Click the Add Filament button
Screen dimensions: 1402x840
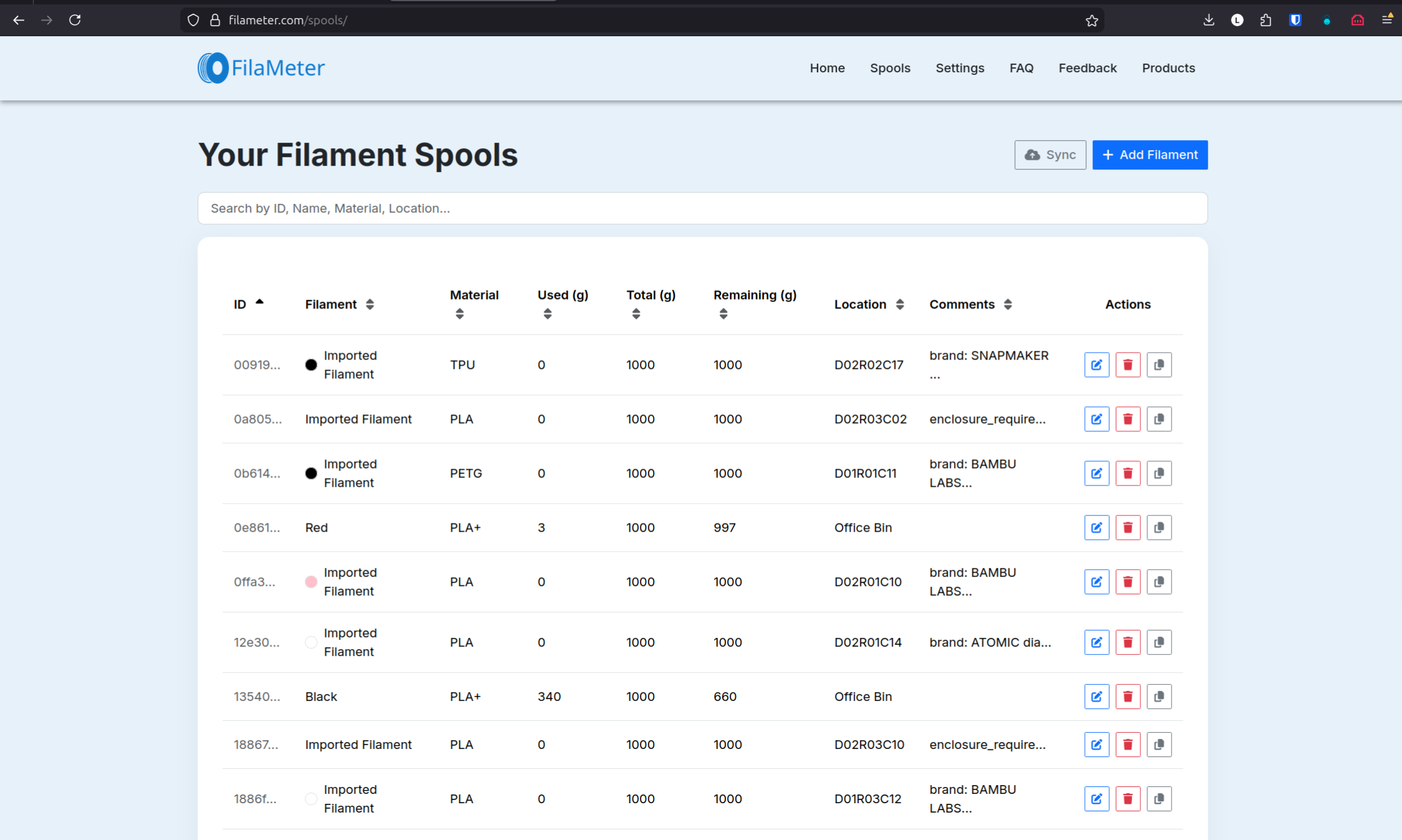[x=1150, y=155]
